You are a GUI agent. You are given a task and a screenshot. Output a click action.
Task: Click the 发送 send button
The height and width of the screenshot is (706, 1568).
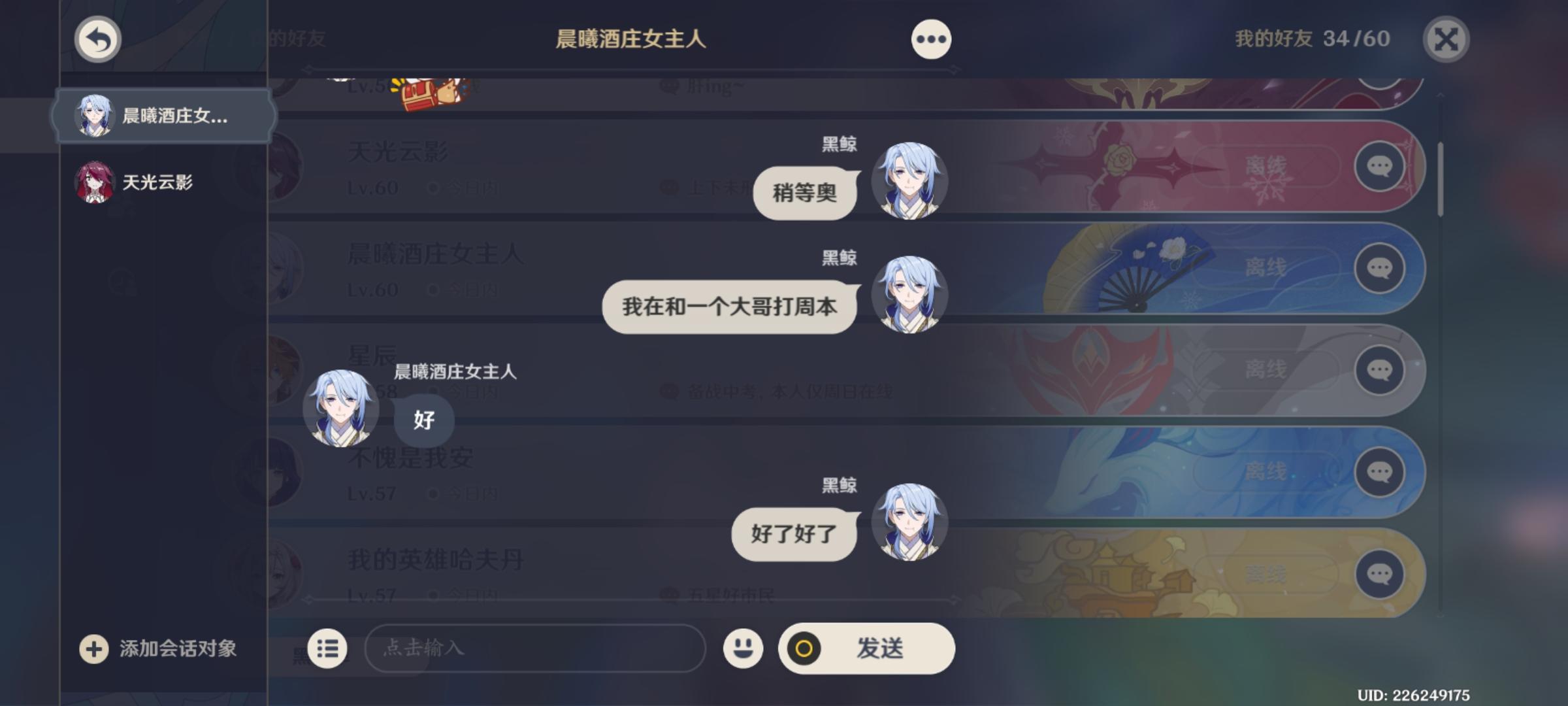(x=866, y=648)
